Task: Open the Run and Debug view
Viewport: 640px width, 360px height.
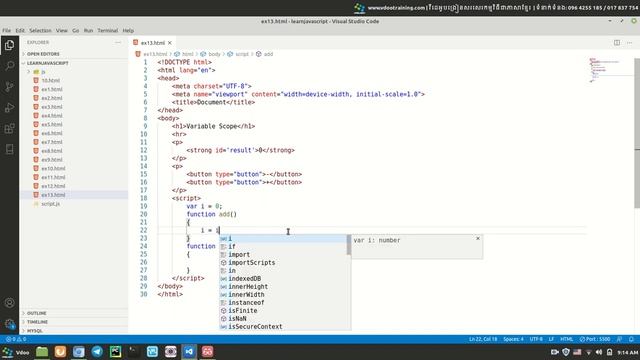Action: [x=9, y=108]
